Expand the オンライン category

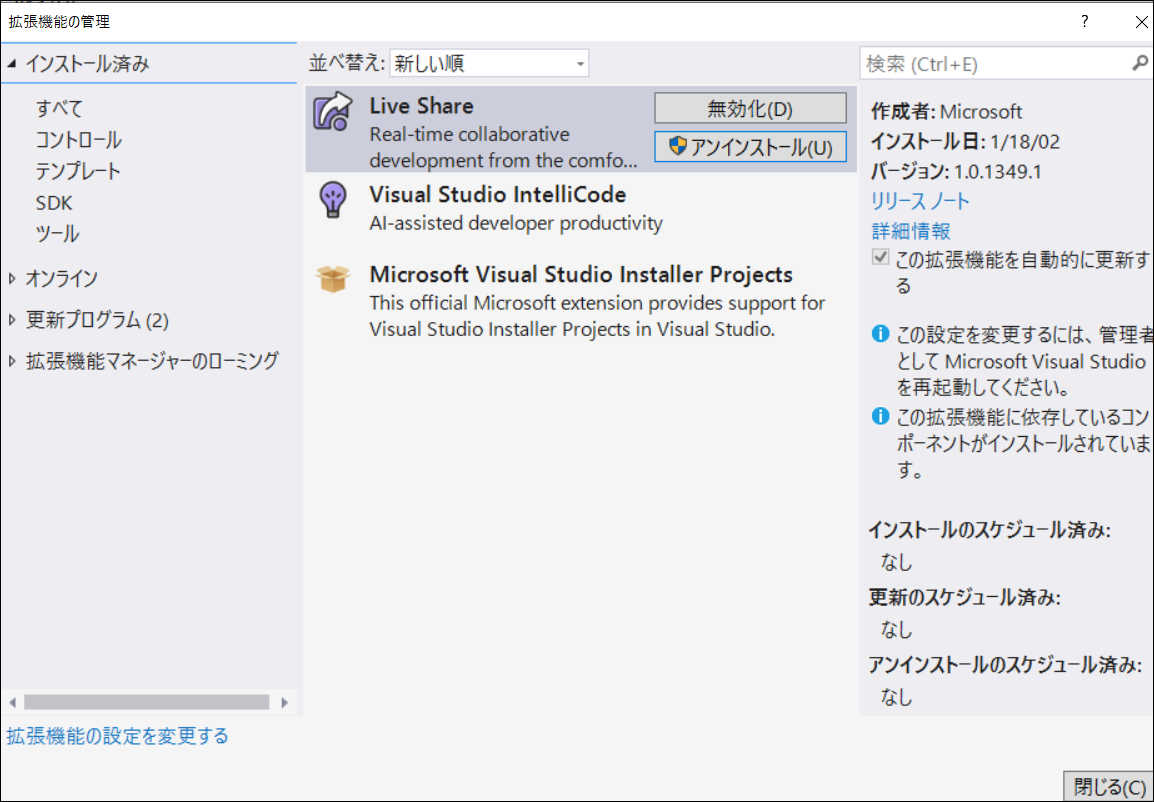(x=12, y=278)
